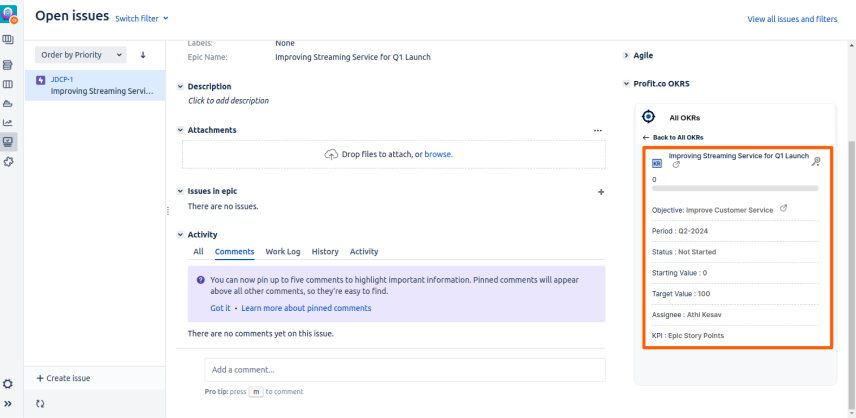Refresh issue list with the refresh icon
The height and width of the screenshot is (418, 856).
click(40, 404)
